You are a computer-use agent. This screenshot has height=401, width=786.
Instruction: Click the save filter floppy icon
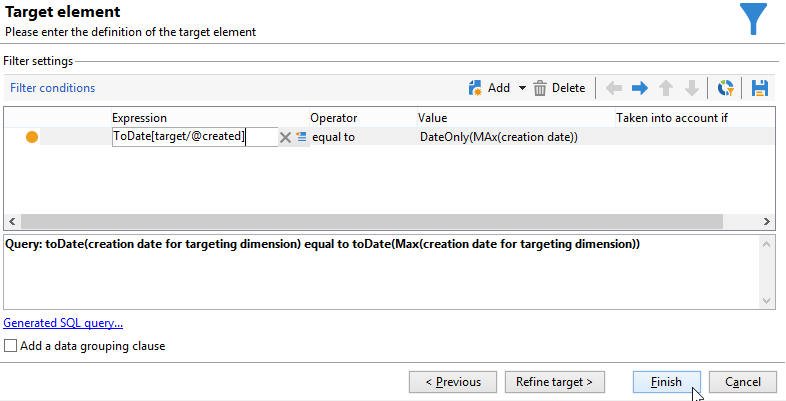(759, 88)
